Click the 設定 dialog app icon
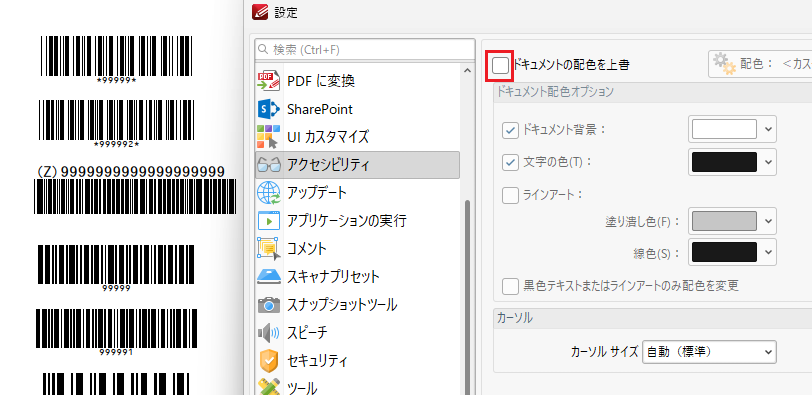This screenshot has height=395, width=812. coord(259,12)
